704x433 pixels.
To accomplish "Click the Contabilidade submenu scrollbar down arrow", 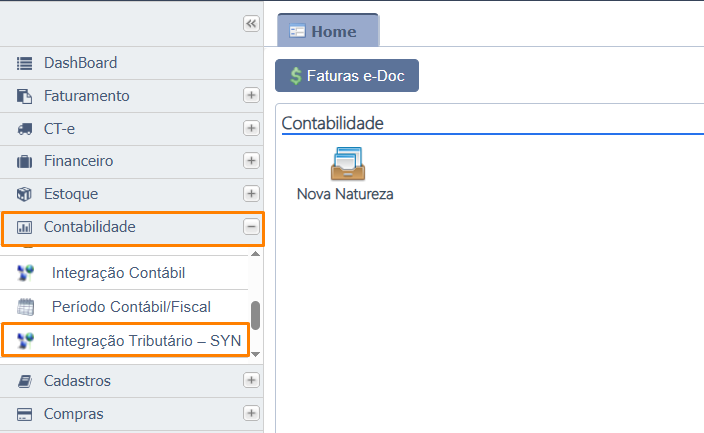I will tap(255, 353).
